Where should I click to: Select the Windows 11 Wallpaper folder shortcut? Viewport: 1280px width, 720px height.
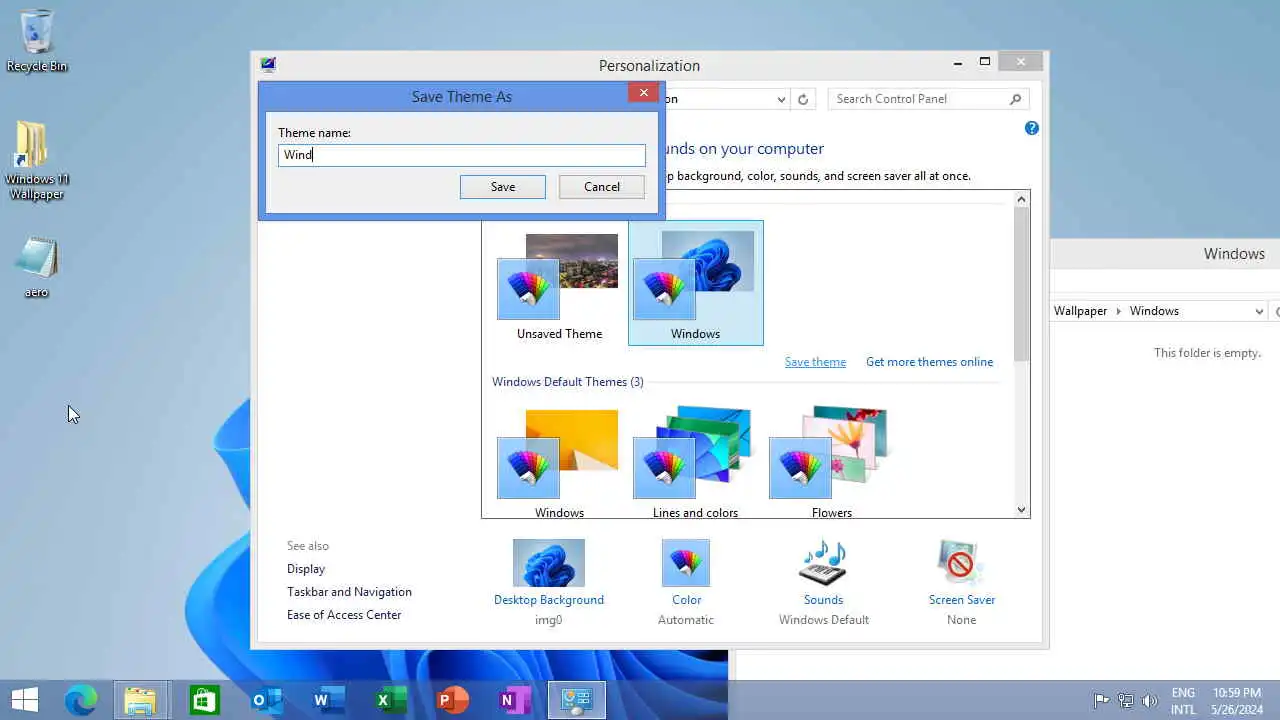(37, 160)
